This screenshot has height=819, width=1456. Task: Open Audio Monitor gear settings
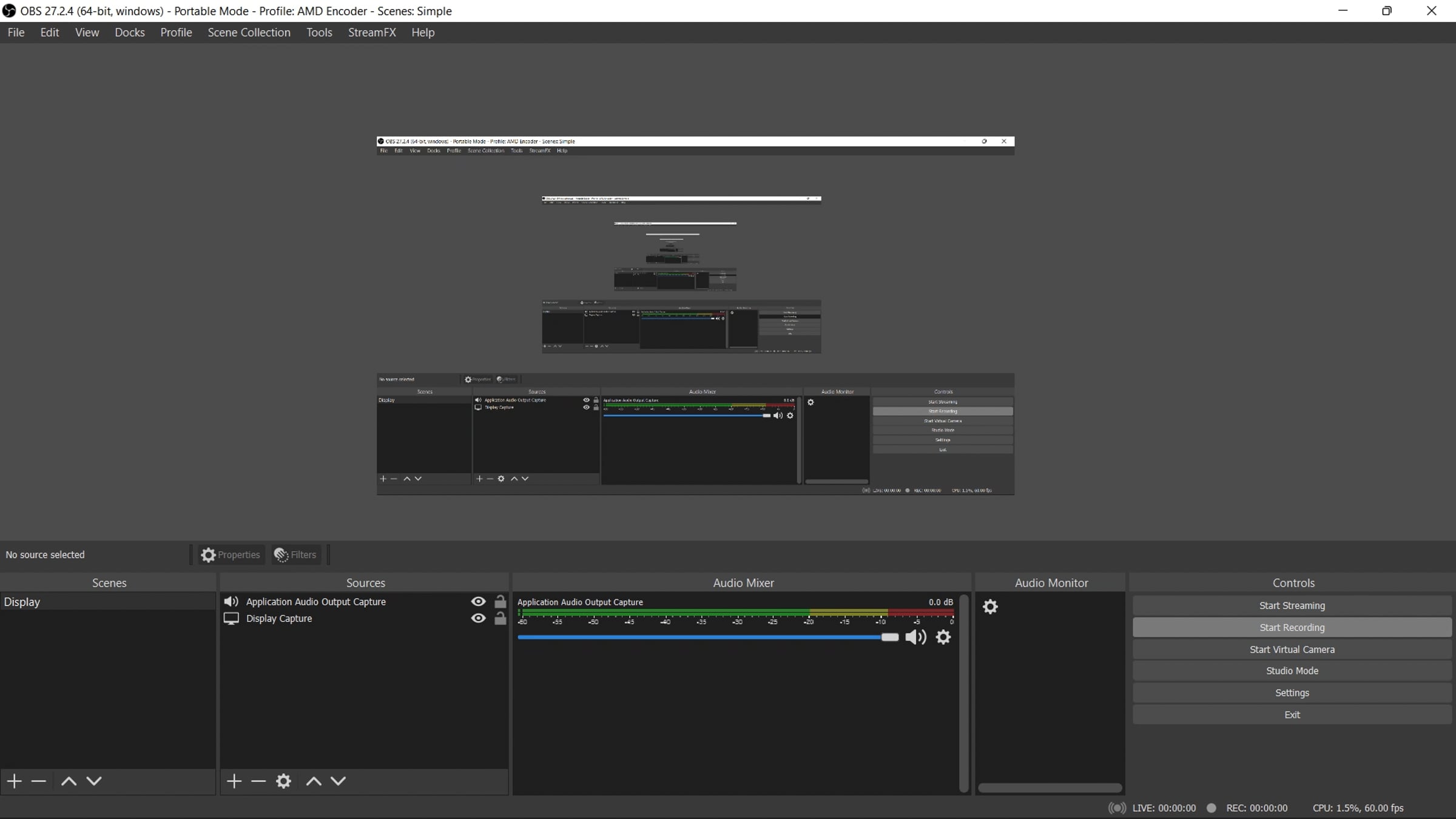990,607
